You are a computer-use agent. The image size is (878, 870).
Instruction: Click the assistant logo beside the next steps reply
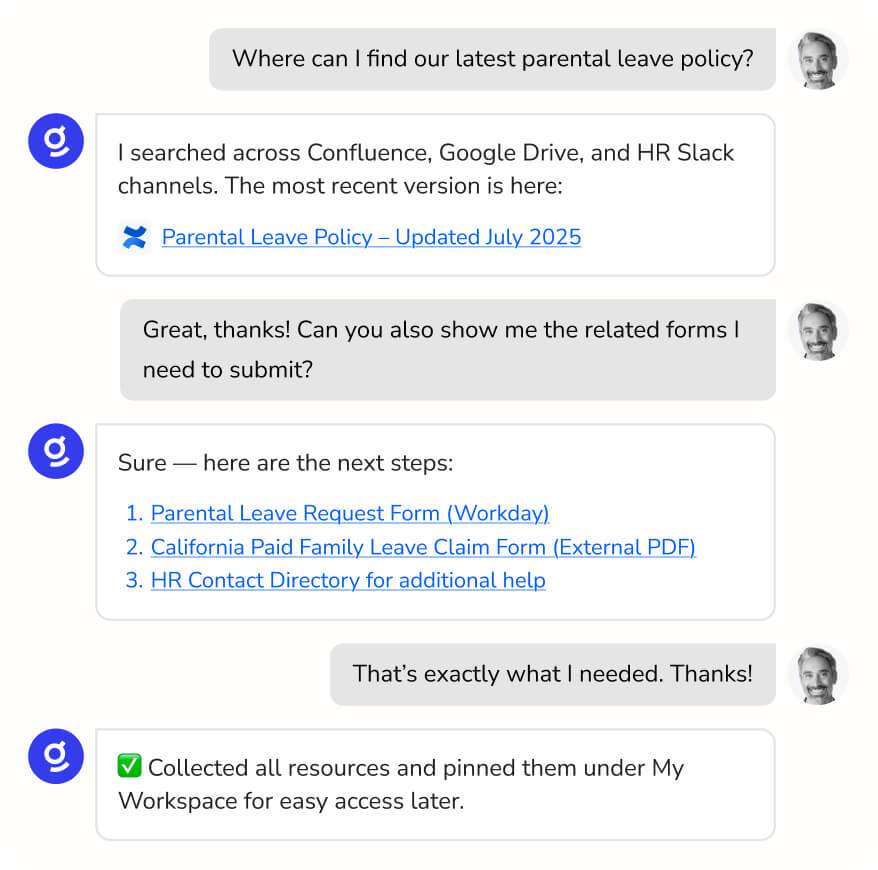[x=55, y=451]
